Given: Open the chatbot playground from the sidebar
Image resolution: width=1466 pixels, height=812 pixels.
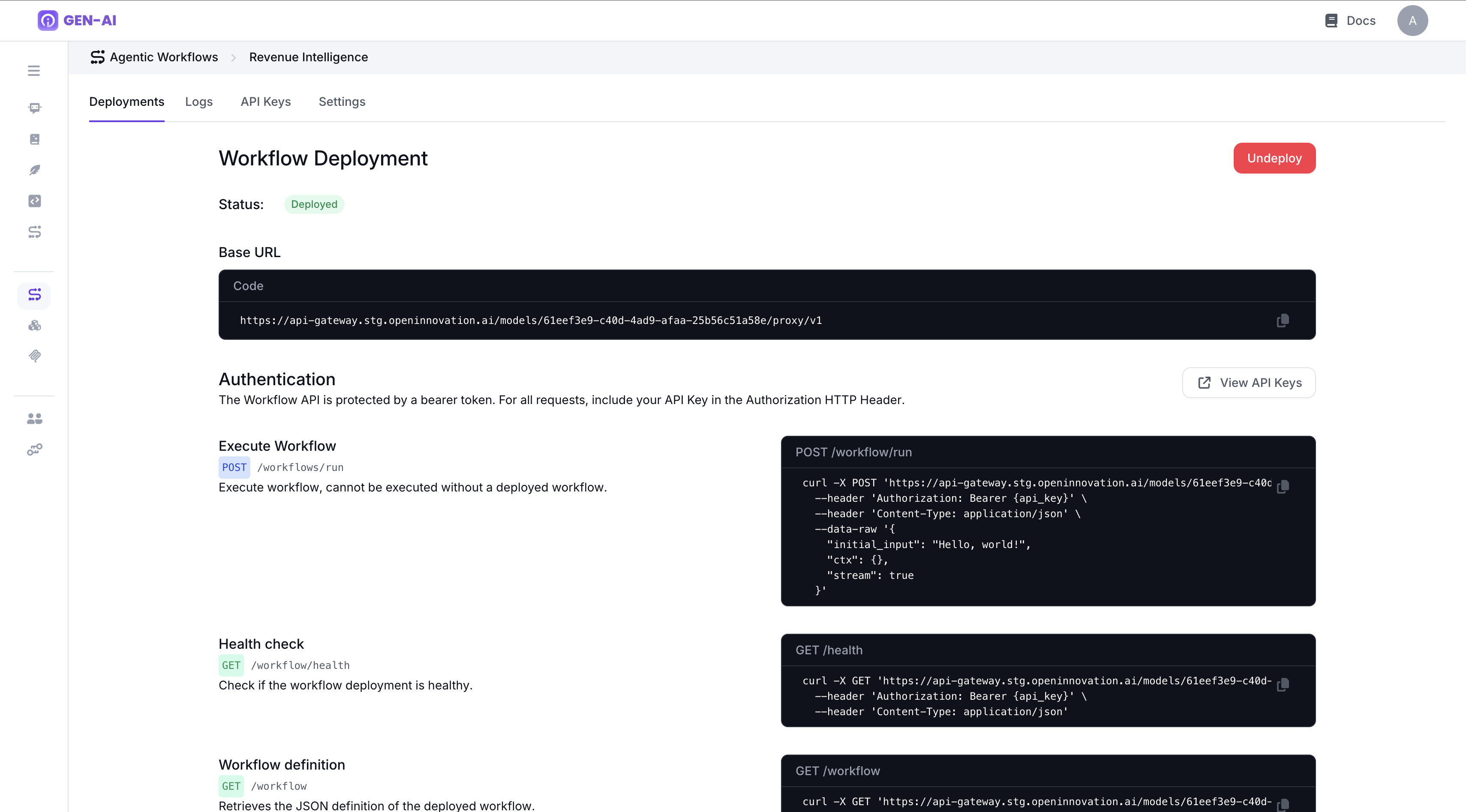Looking at the screenshot, I should (x=34, y=108).
